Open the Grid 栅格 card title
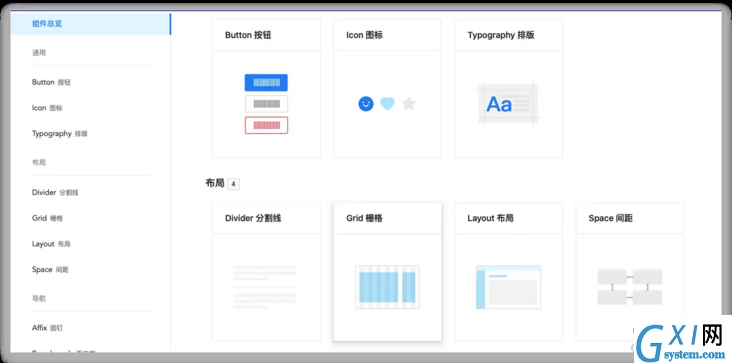This screenshot has width=732, height=363. click(x=365, y=218)
